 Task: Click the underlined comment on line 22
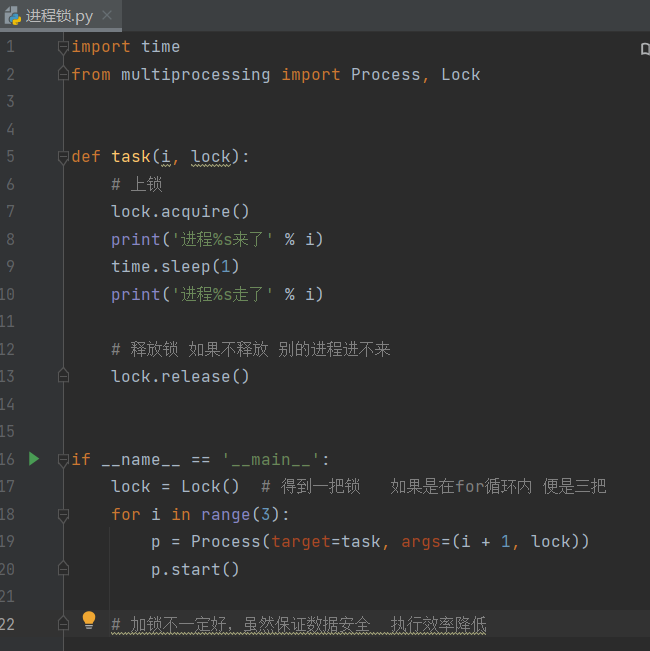tap(298, 625)
